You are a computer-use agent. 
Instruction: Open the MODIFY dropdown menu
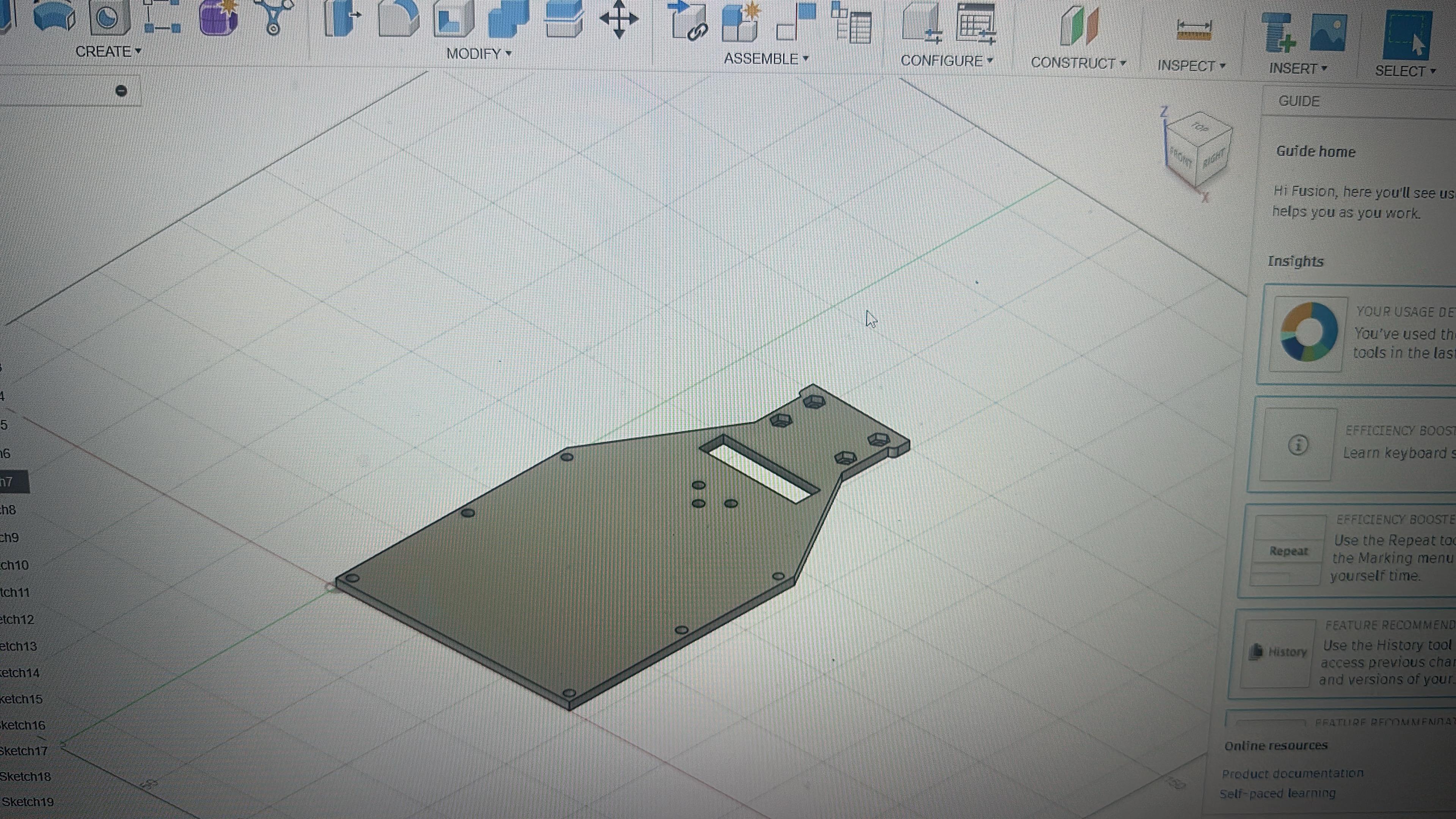(479, 54)
